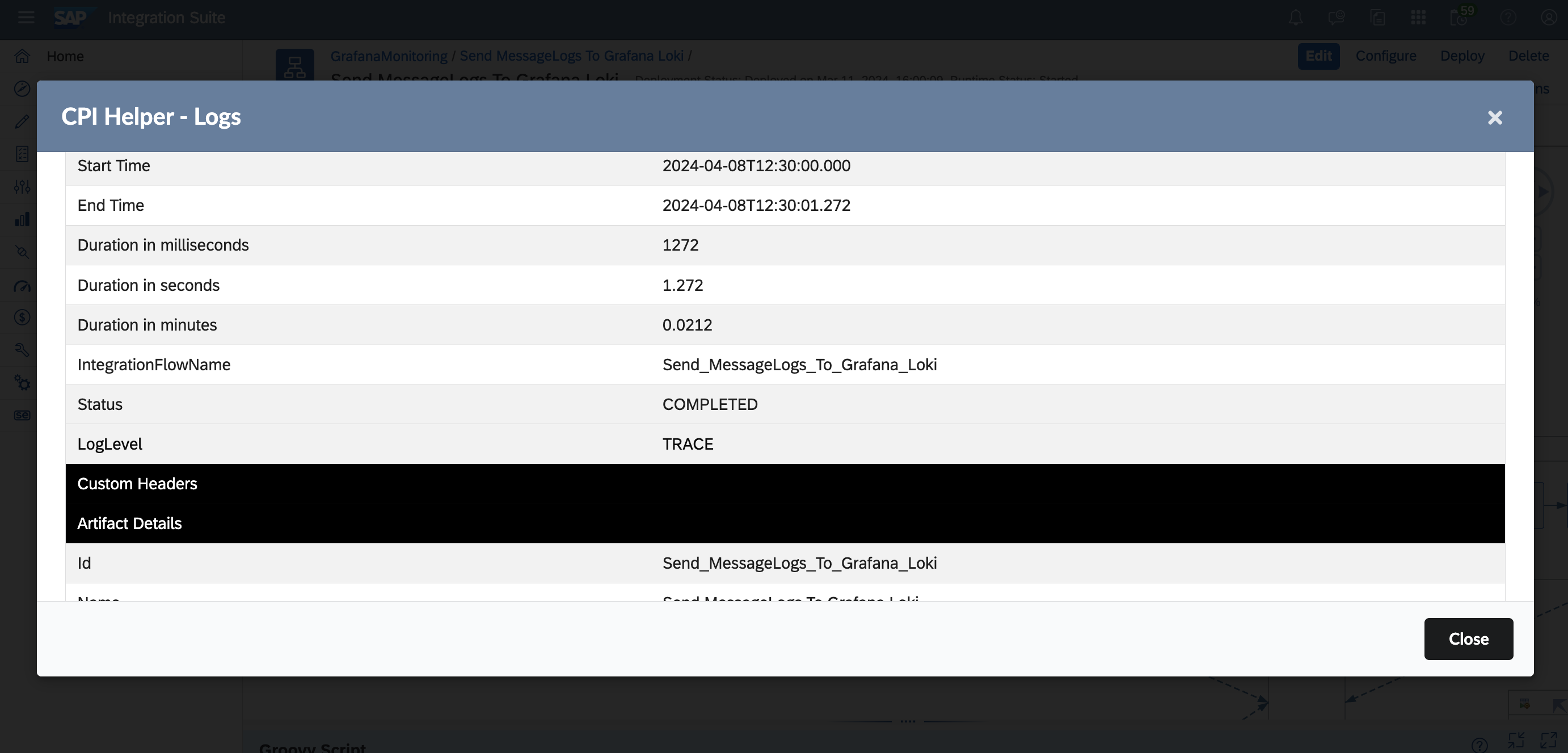The image size is (1568, 753).
Task: Close the CPI Helper Logs dialog with X
Action: coord(1494,117)
